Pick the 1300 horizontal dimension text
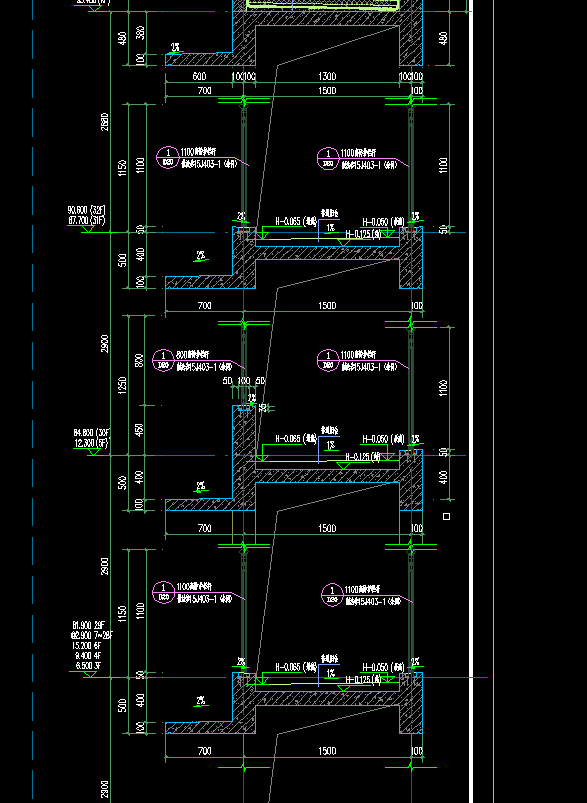The width and height of the screenshot is (587, 803). [x=327, y=77]
